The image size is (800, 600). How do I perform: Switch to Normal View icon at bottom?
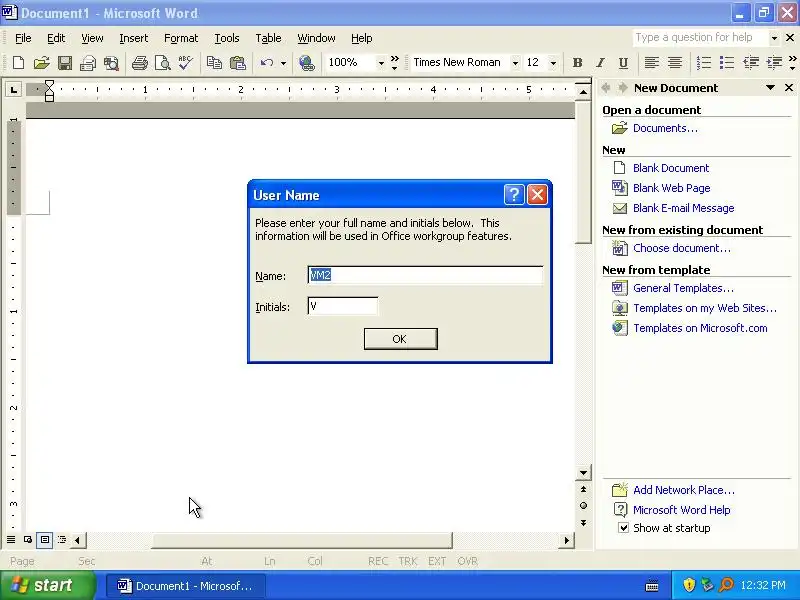11,540
